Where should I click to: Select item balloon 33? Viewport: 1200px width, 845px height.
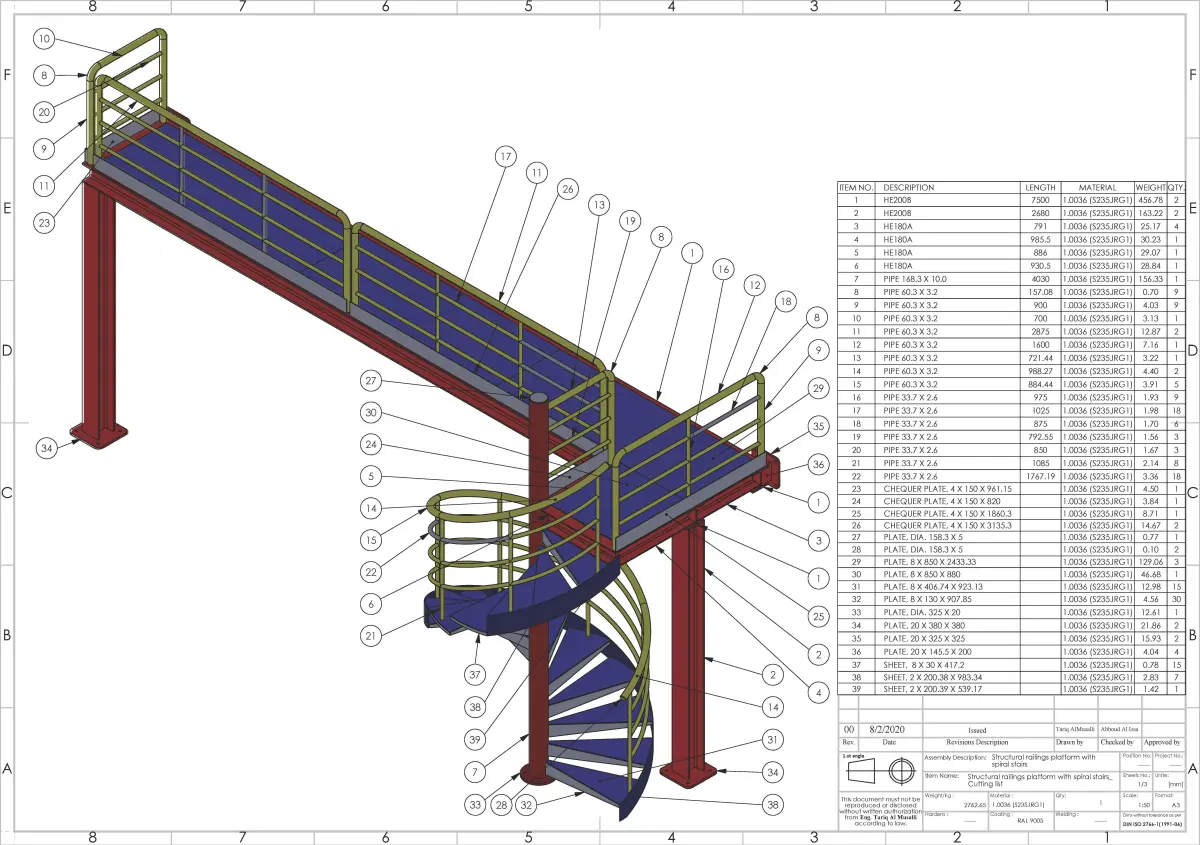[x=475, y=805]
